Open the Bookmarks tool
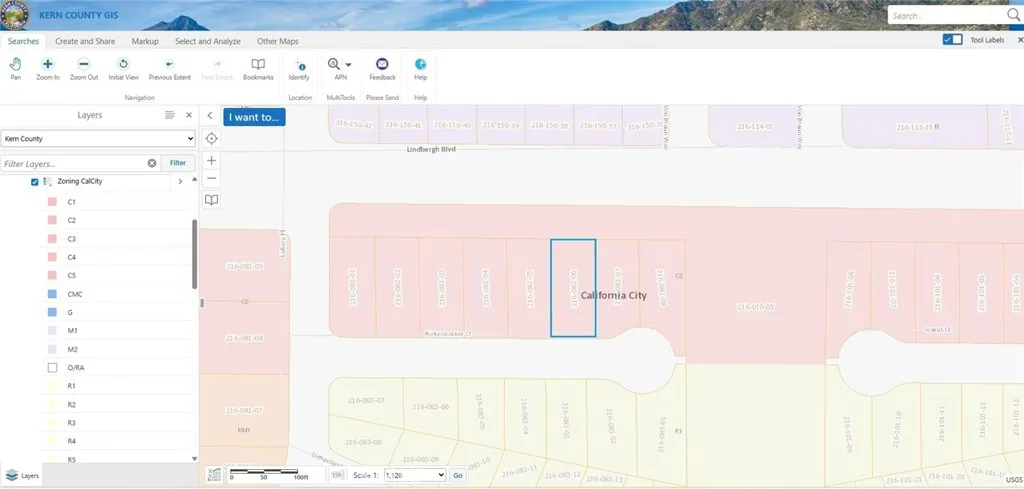Image resolution: width=1024 pixels, height=489 pixels. (258, 68)
